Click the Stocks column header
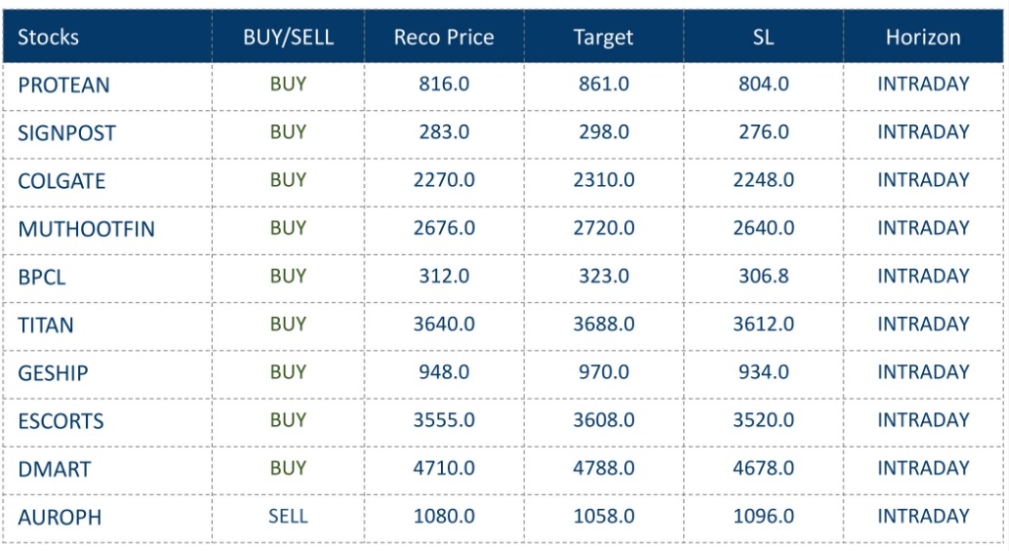 point(48,37)
